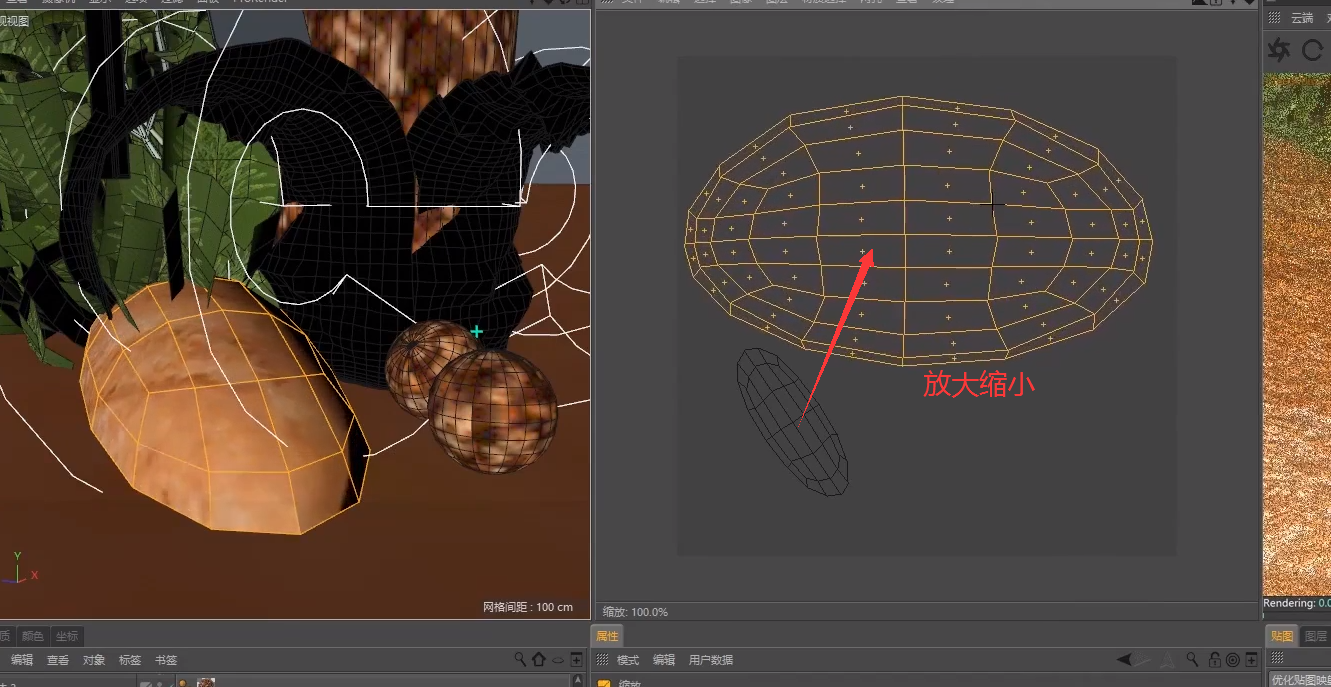Click the object manager search magnifier icon
This screenshot has width=1331, height=687.
520,660
